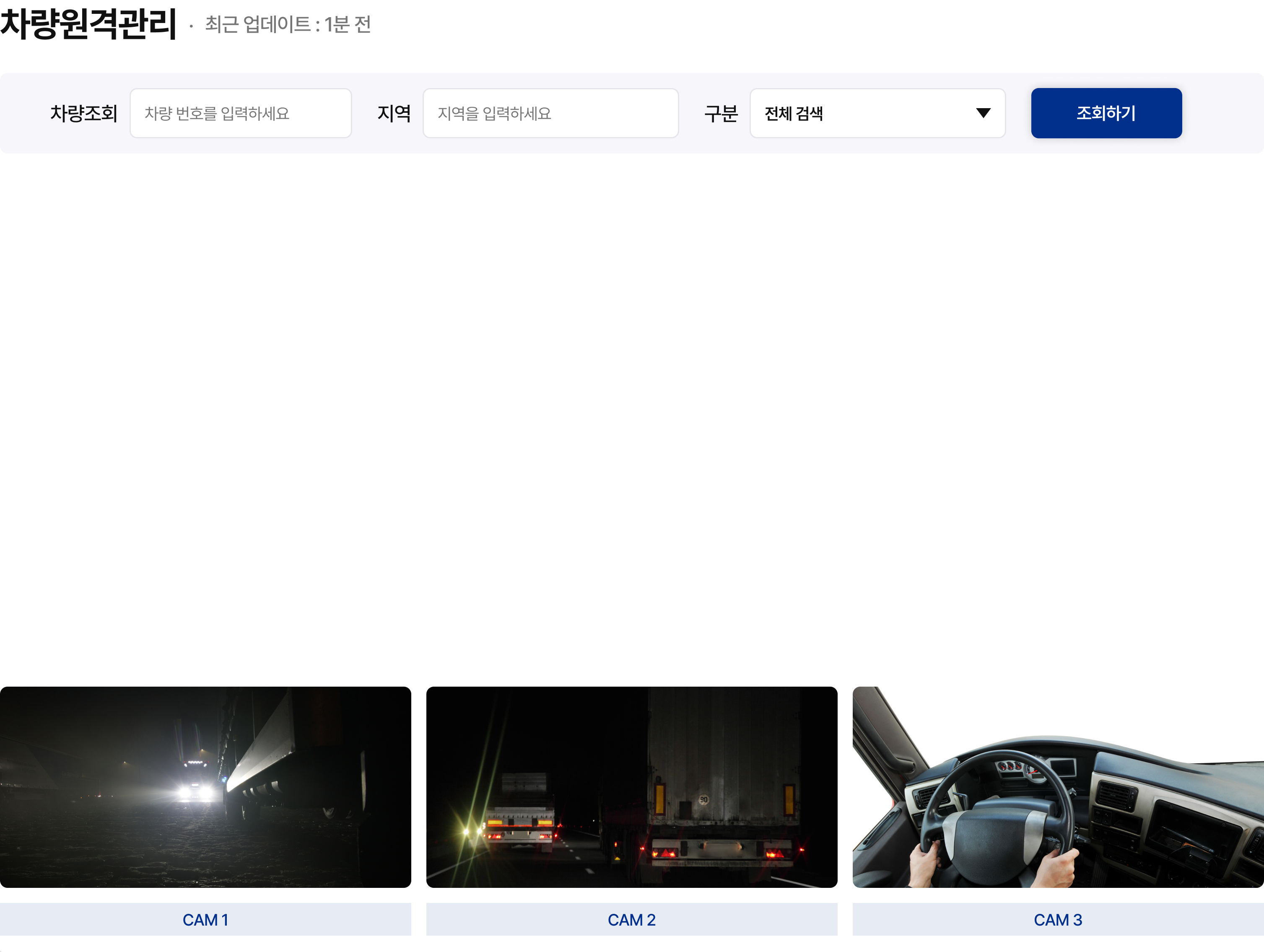The height and width of the screenshot is (952, 1264).
Task: Focus the 지역 region input field
Action: (550, 113)
